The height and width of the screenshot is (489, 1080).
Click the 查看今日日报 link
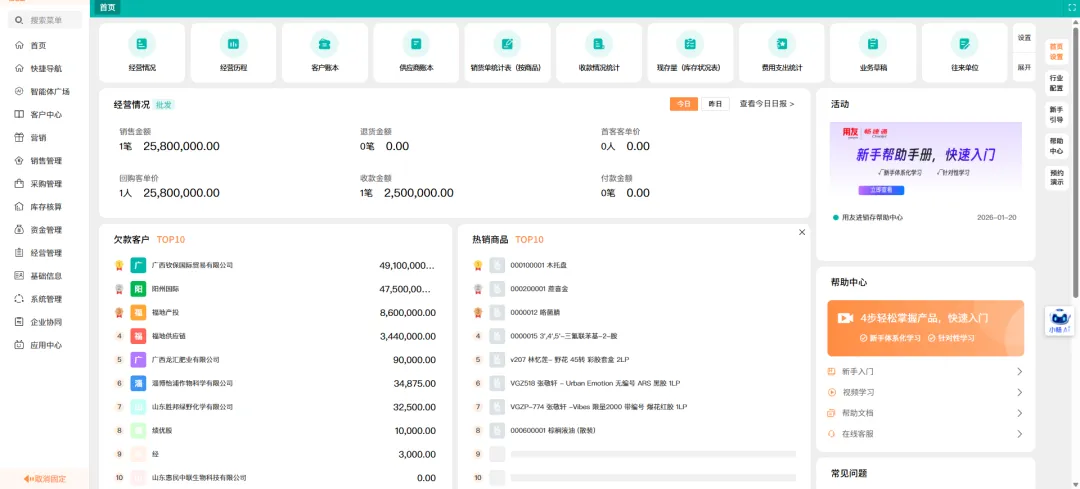[767, 104]
